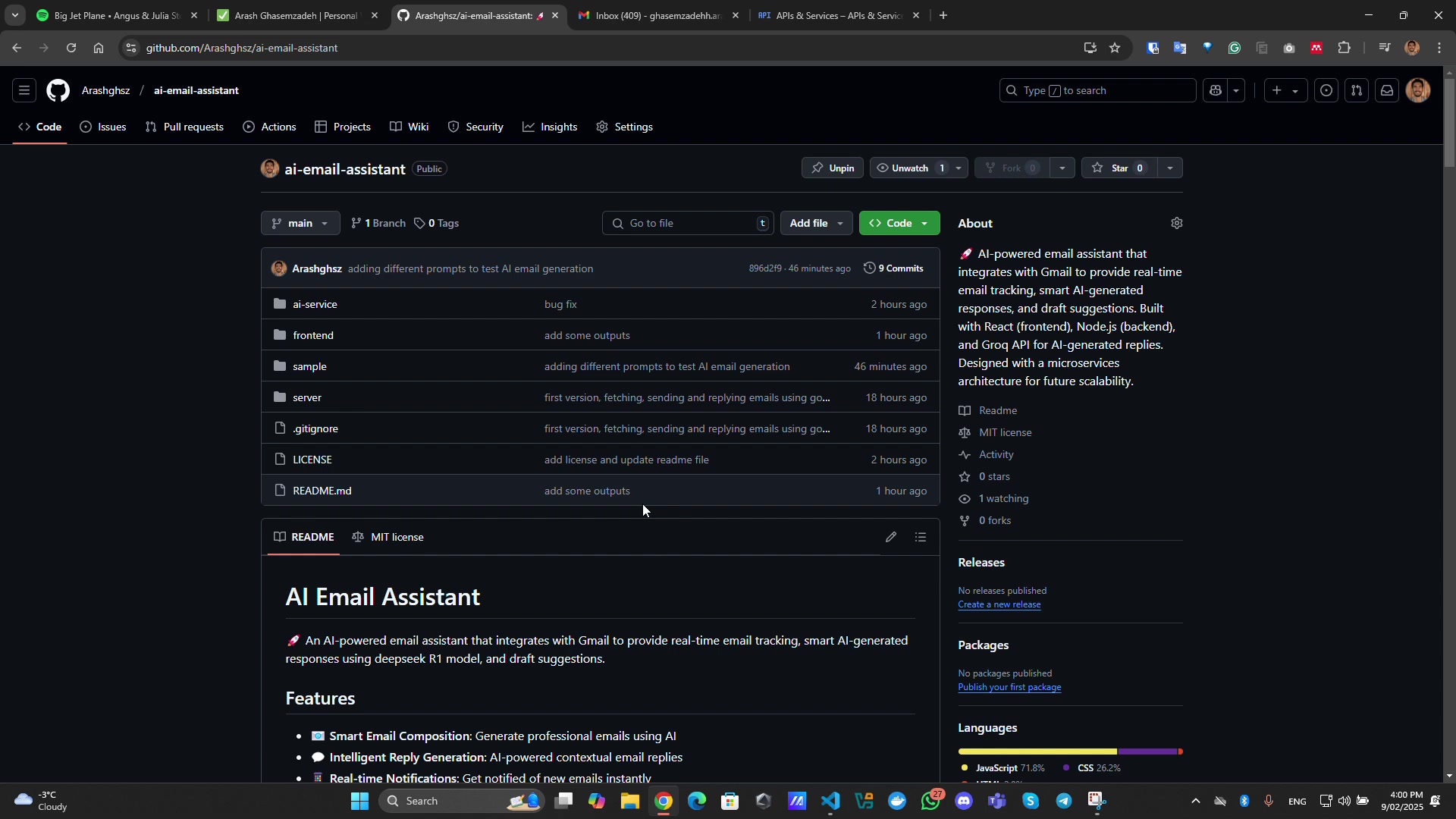The height and width of the screenshot is (819, 1456).
Task: Open the Projects tab
Action: (x=343, y=127)
